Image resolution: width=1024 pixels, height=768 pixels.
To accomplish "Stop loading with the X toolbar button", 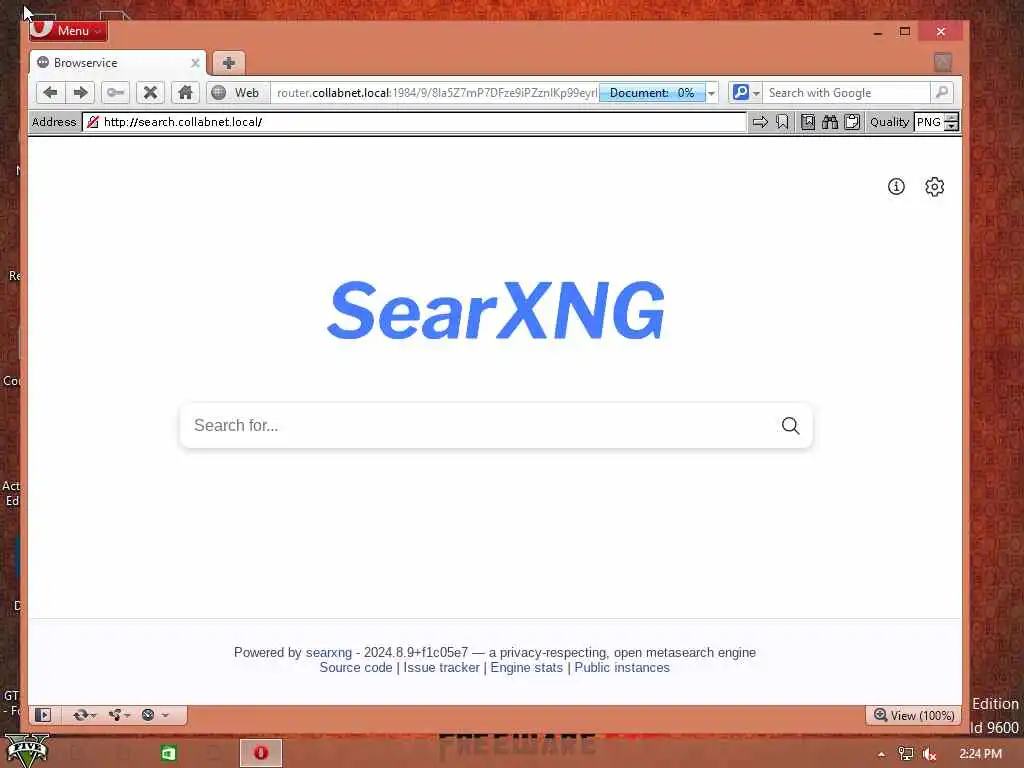I will [150, 93].
